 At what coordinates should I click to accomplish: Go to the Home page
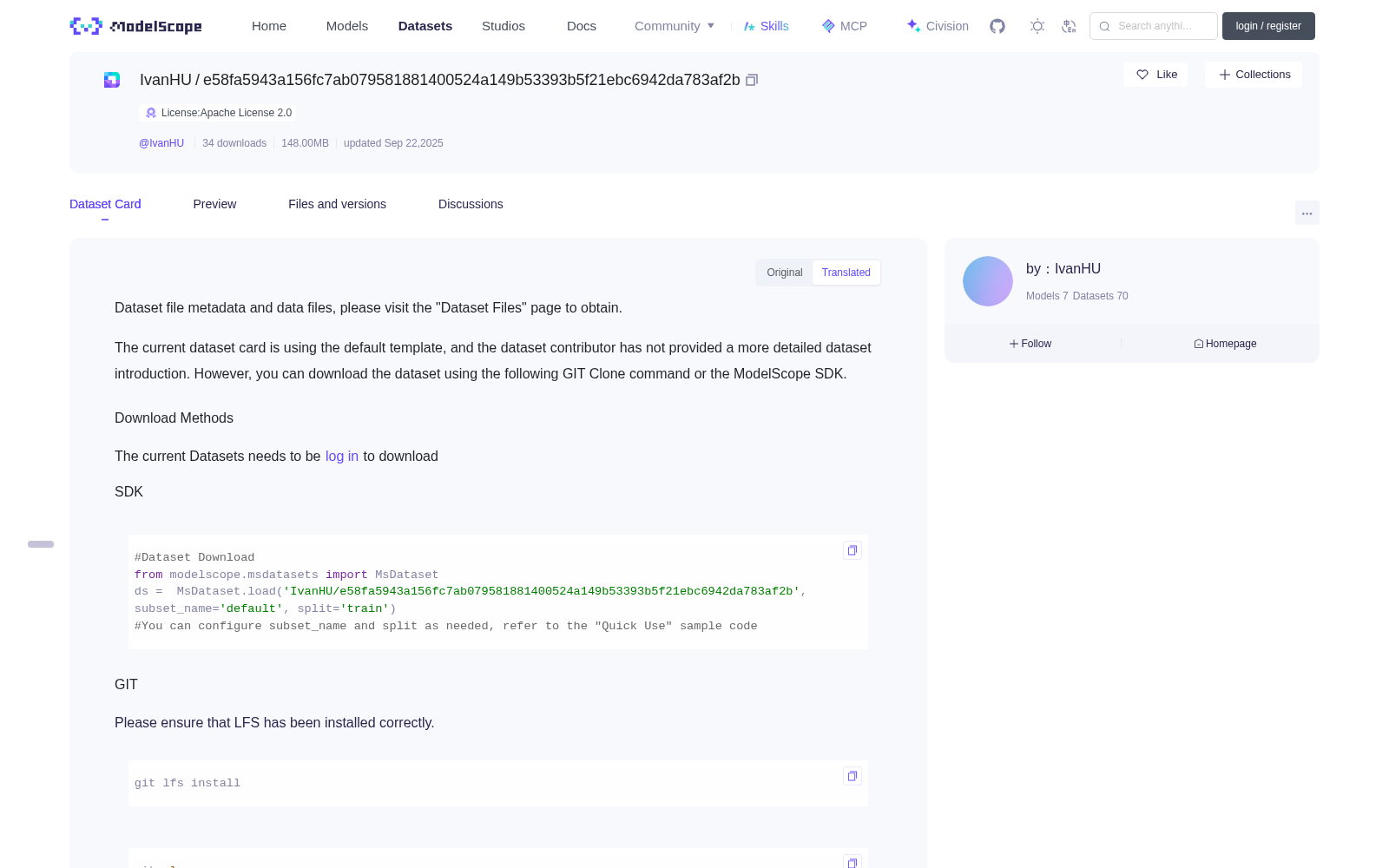269,26
